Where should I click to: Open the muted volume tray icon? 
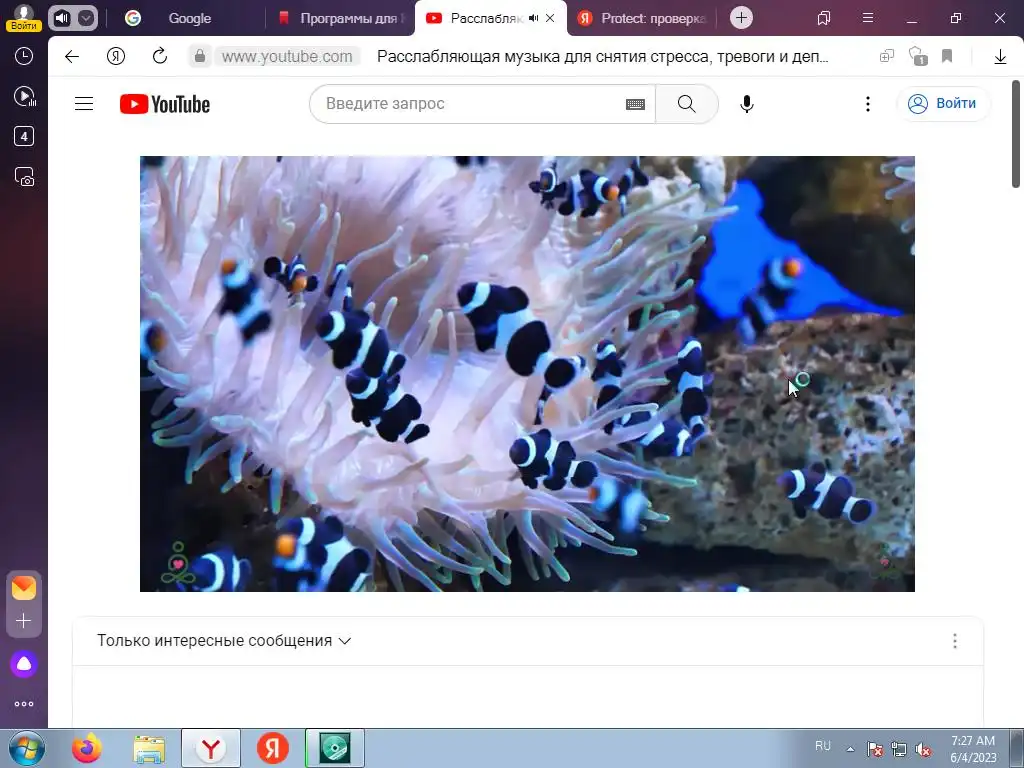923,749
